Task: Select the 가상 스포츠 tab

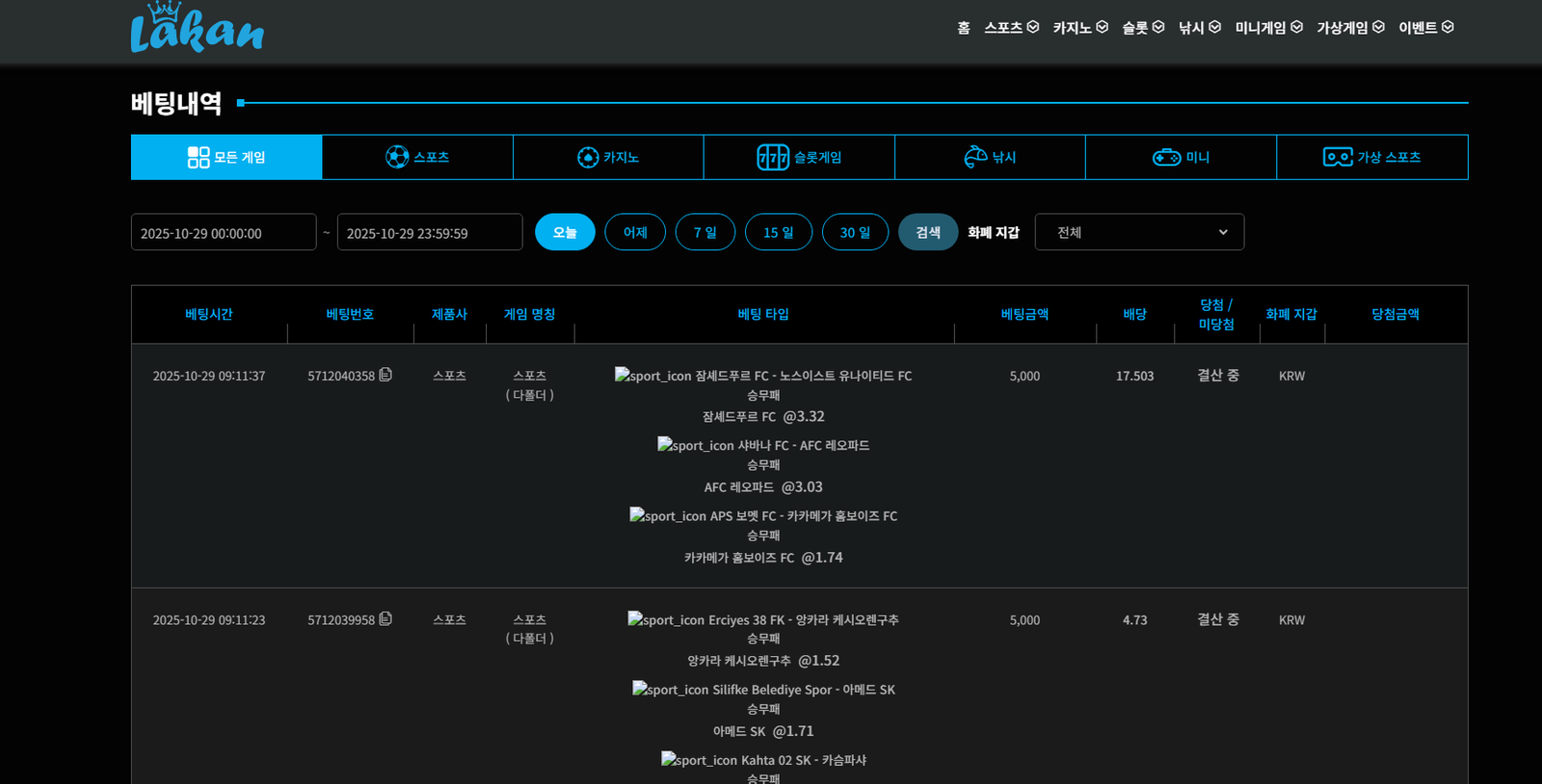Action: pos(1371,157)
